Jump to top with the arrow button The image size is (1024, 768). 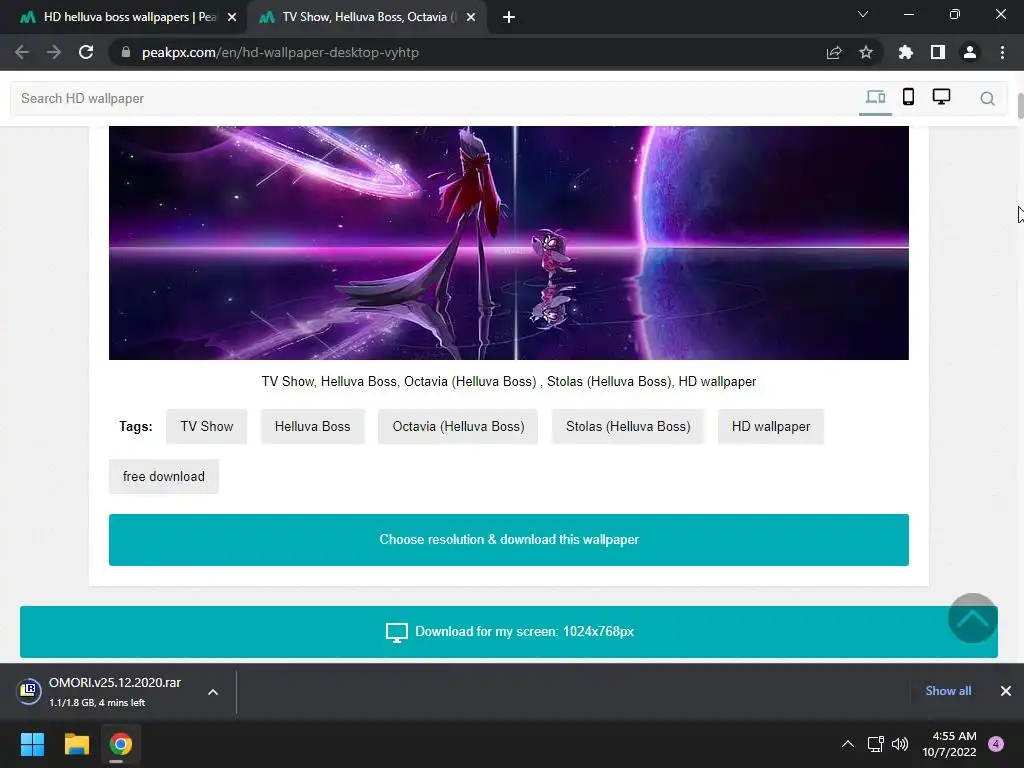coord(972,618)
